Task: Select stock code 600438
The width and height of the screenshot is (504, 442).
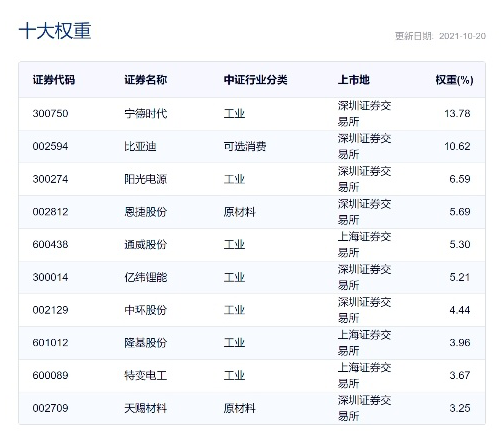Action: [50, 244]
